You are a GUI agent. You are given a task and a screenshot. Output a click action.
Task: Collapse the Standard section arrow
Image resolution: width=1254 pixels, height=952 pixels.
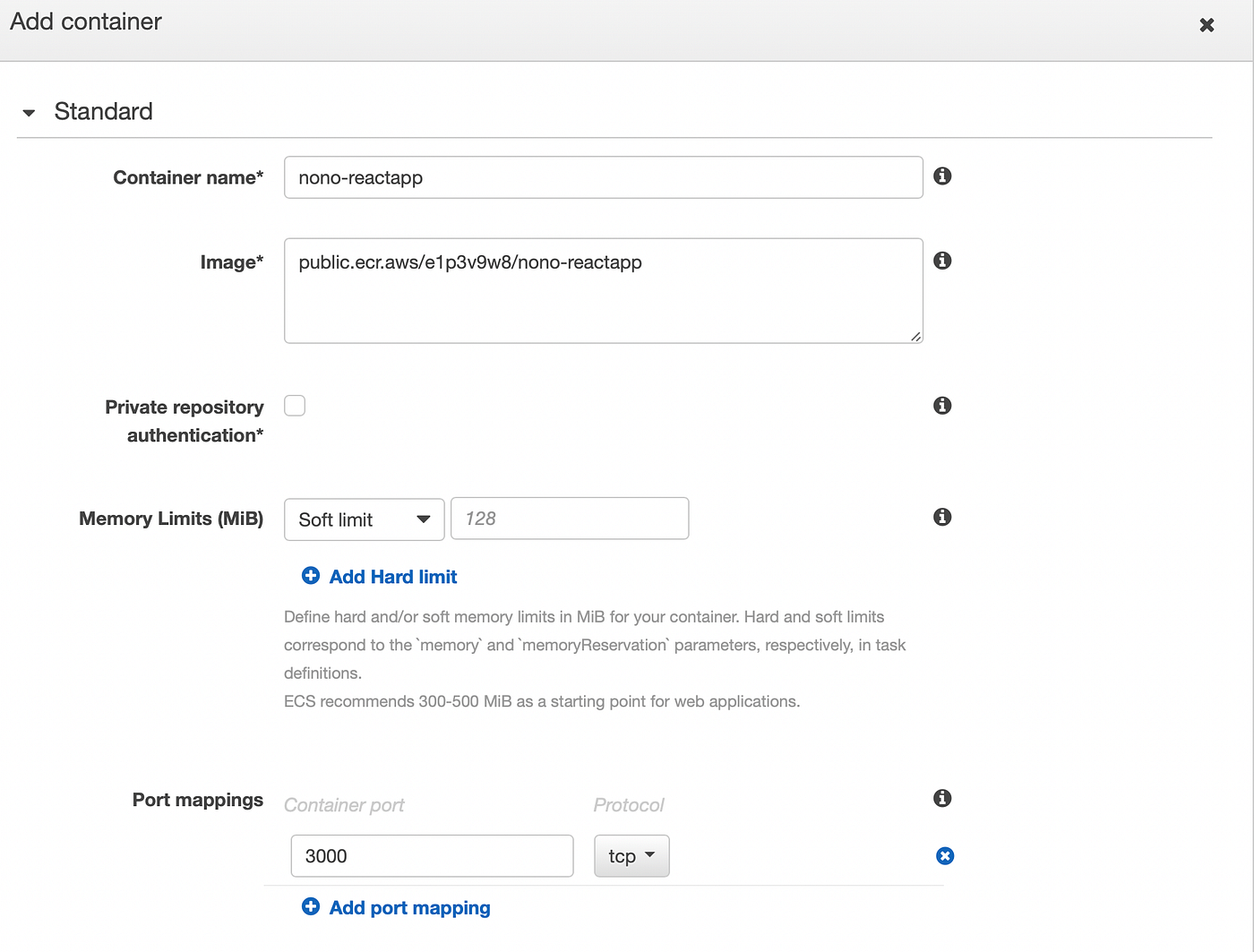[x=29, y=113]
